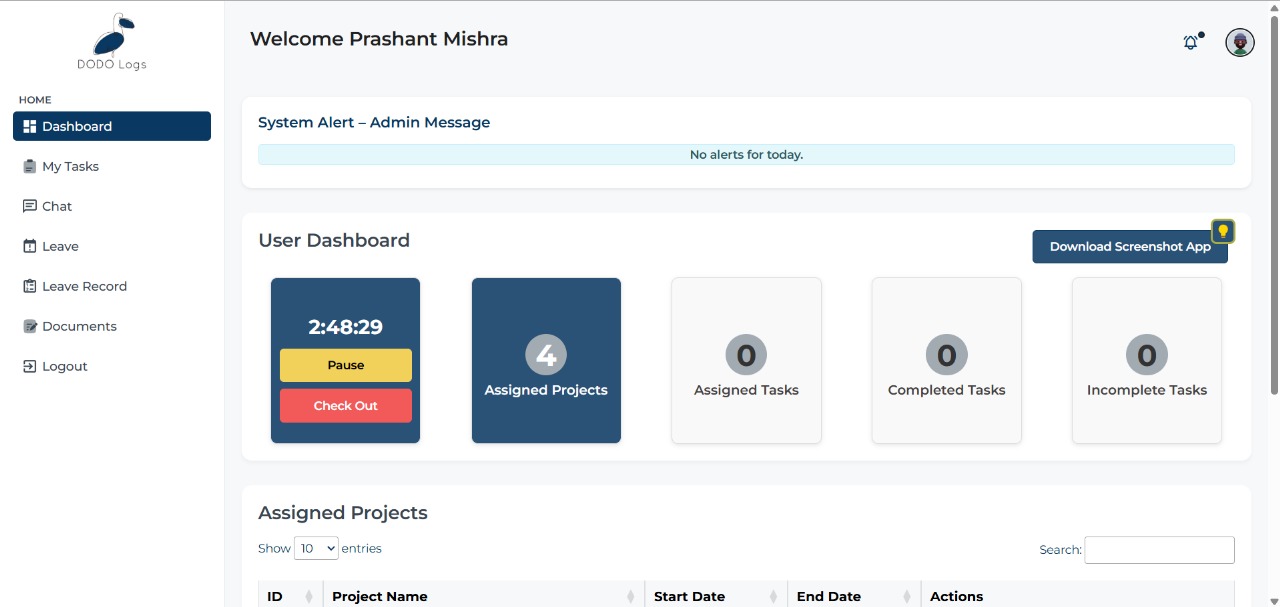Click the My Tasks clipboard icon
The width and height of the screenshot is (1280, 607).
click(x=29, y=167)
